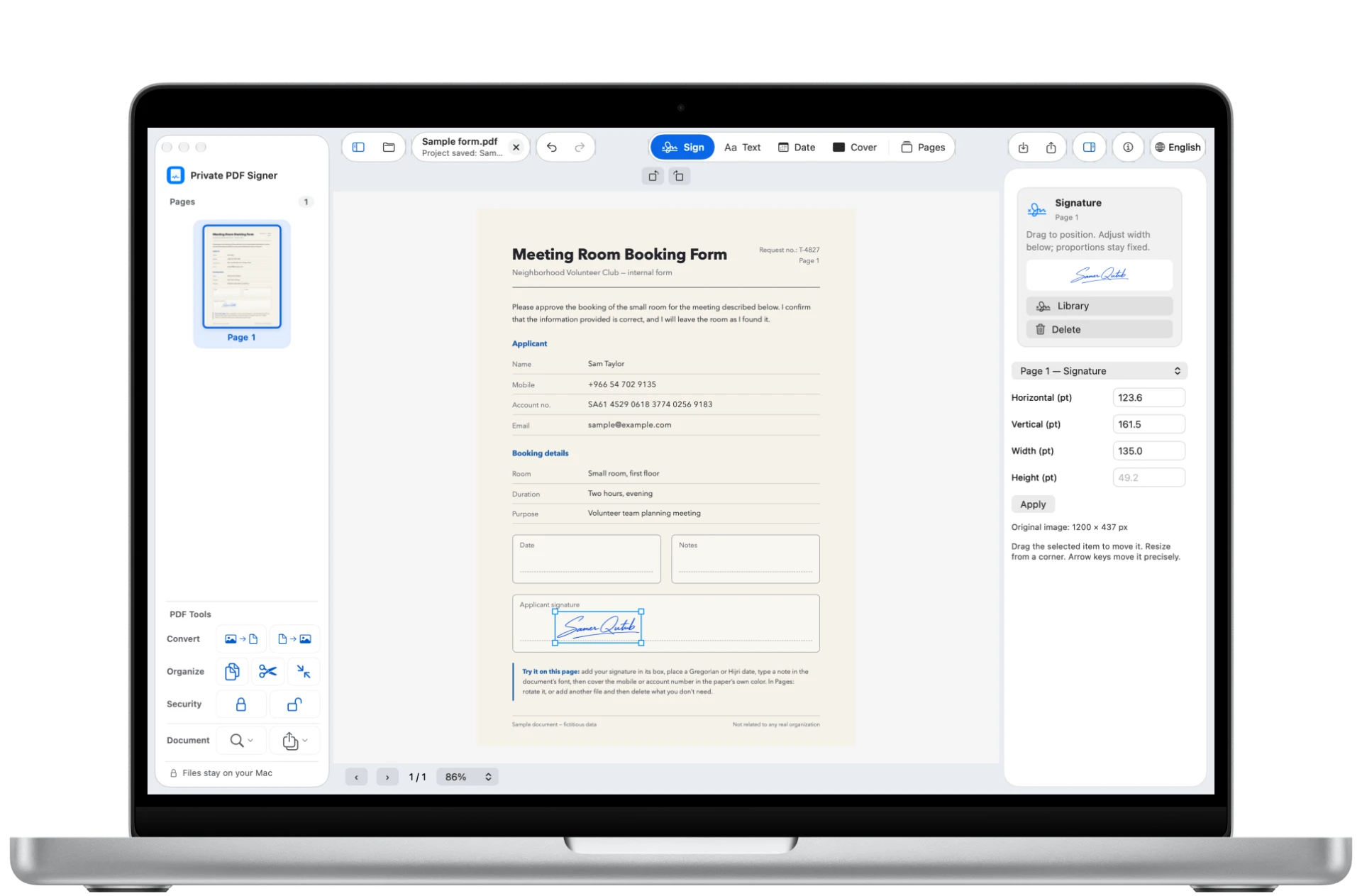Go to the next page
This screenshot has width=1362, height=896.
click(x=387, y=778)
